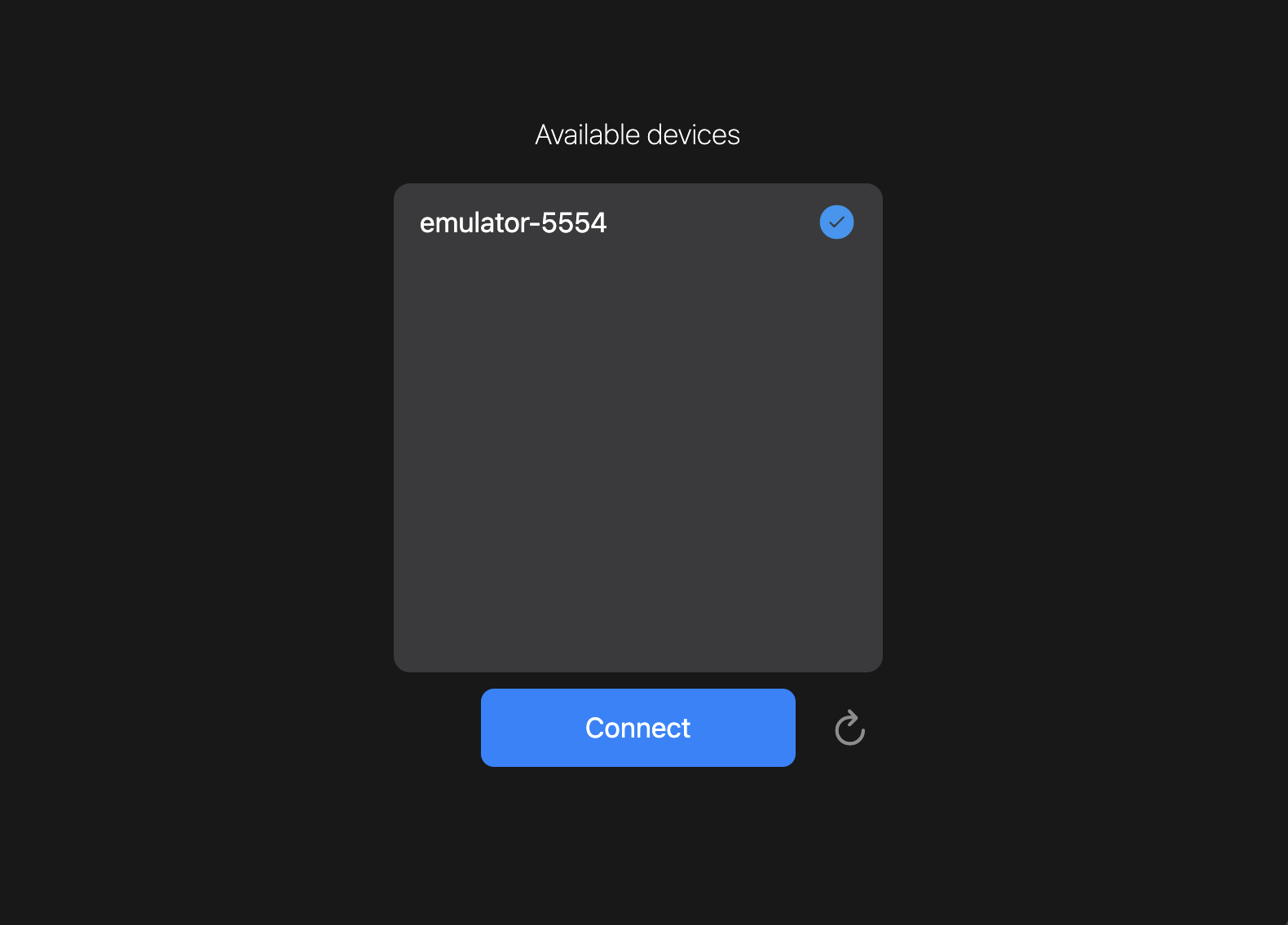Click the checkmark icon on the device row
Screen dimensions: 1288x925
[x=836, y=222]
